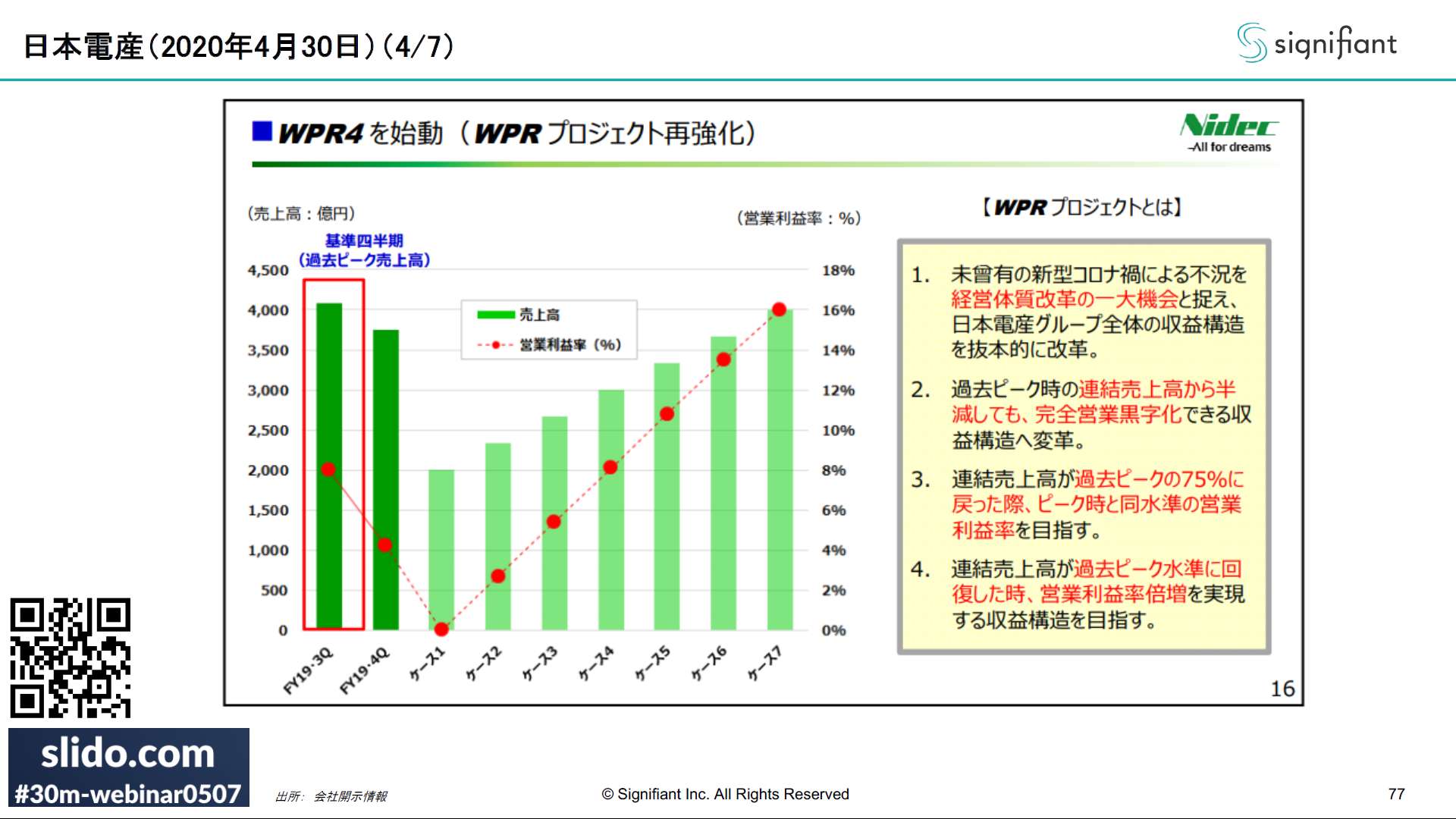The width and height of the screenshot is (1456, 819).
Task: Click the red data point atop ケース7
Action: [779, 309]
